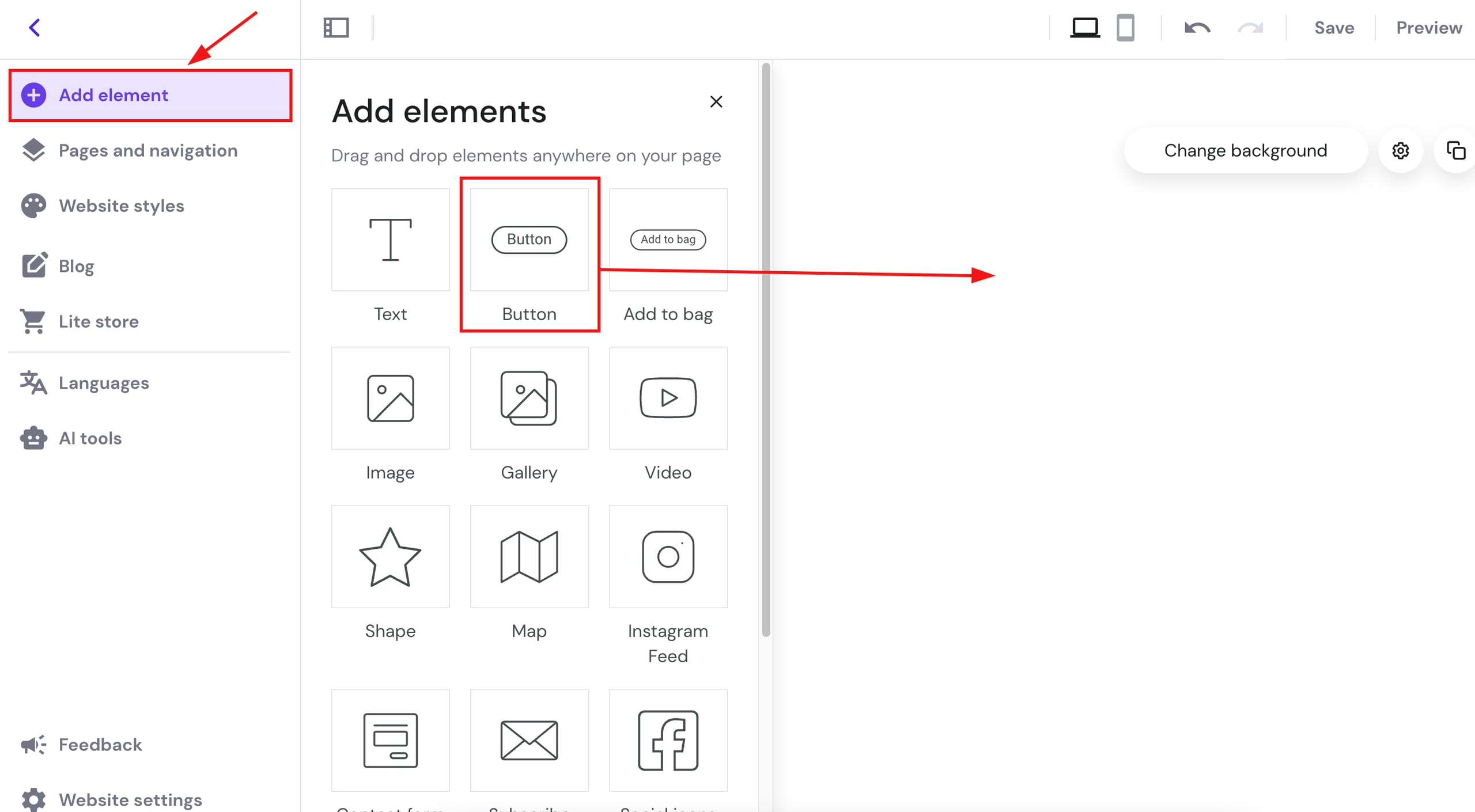Toggle the sidebar panel layout icon
1475x812 pixels.
coord(336,28)
